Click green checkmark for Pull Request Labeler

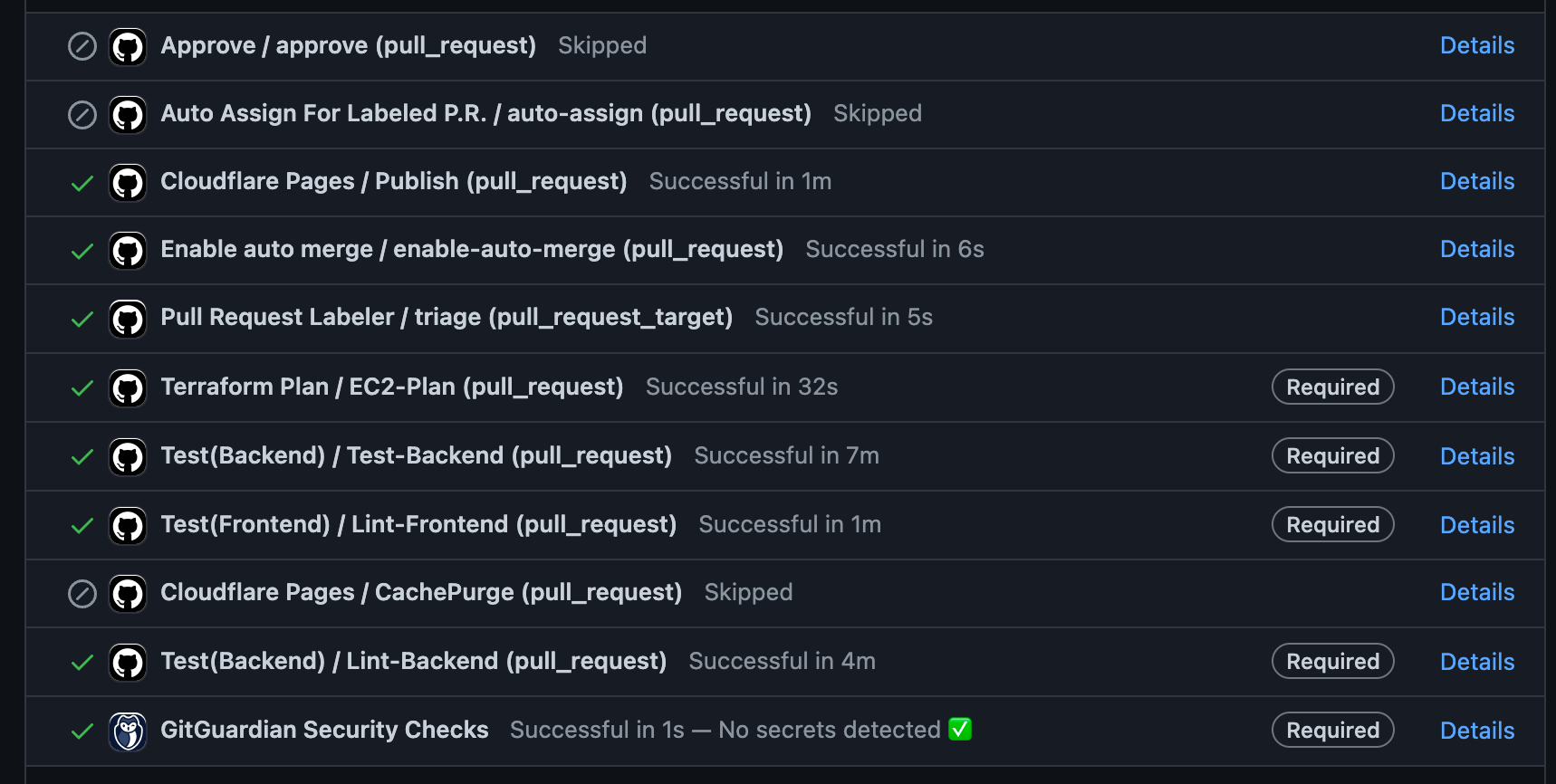(x=82, y=319)
